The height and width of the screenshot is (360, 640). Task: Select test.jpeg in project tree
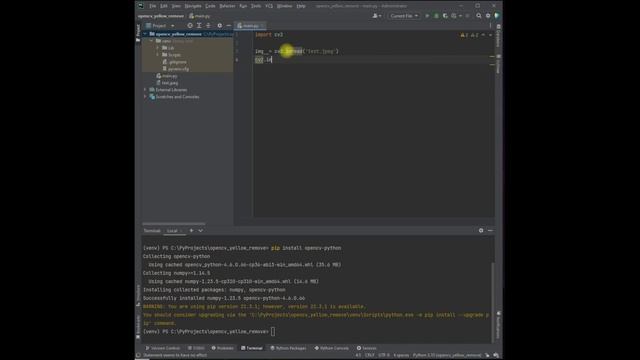coord(167,83)
